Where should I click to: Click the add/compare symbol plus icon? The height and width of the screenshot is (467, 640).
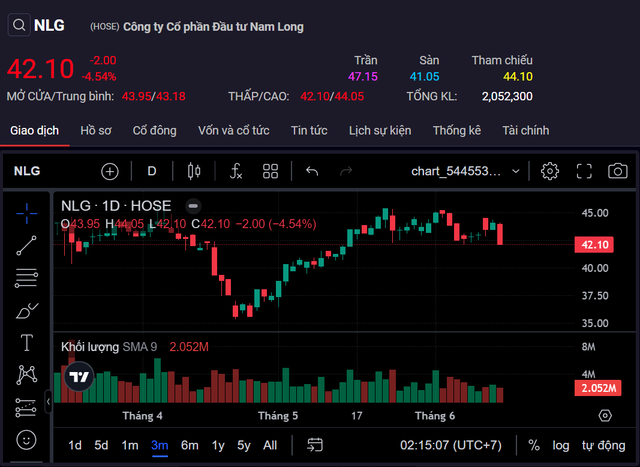pyautogui.click(x=110, y=171)
